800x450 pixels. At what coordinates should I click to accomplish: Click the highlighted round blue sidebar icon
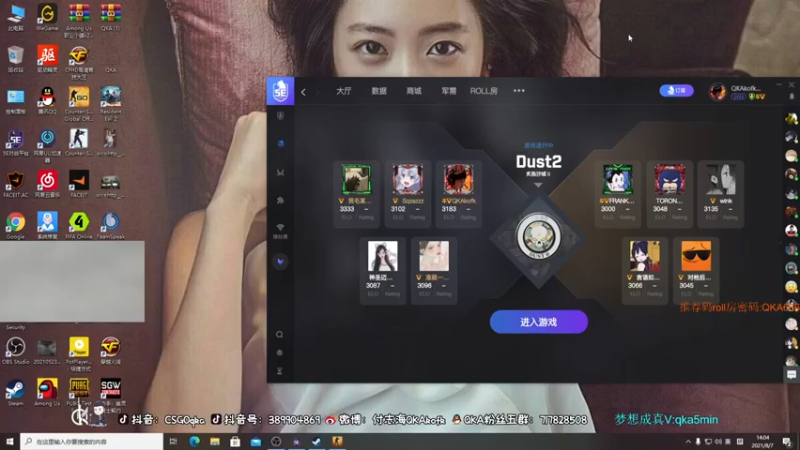[280, 262]
